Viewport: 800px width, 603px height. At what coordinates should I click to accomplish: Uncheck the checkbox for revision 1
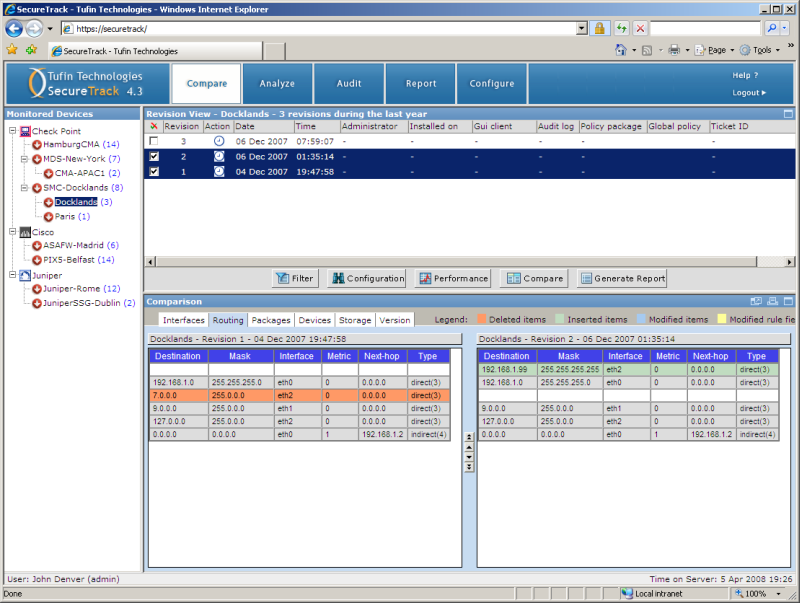coord(154,171)
